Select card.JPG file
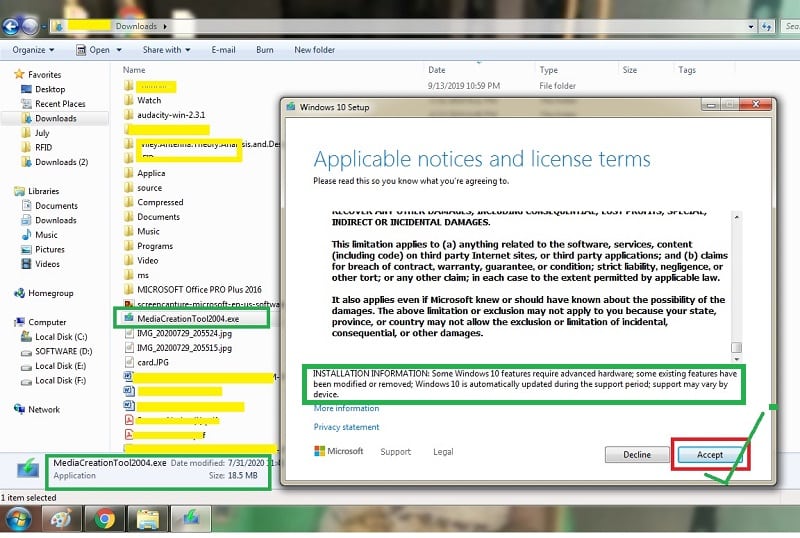This screenshot has height=538, width=800. point(153,362)
